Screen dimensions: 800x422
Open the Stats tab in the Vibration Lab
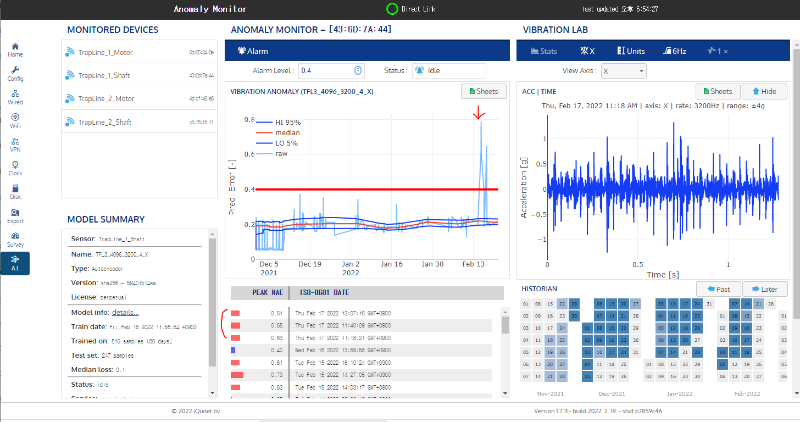tap(544, 51)
